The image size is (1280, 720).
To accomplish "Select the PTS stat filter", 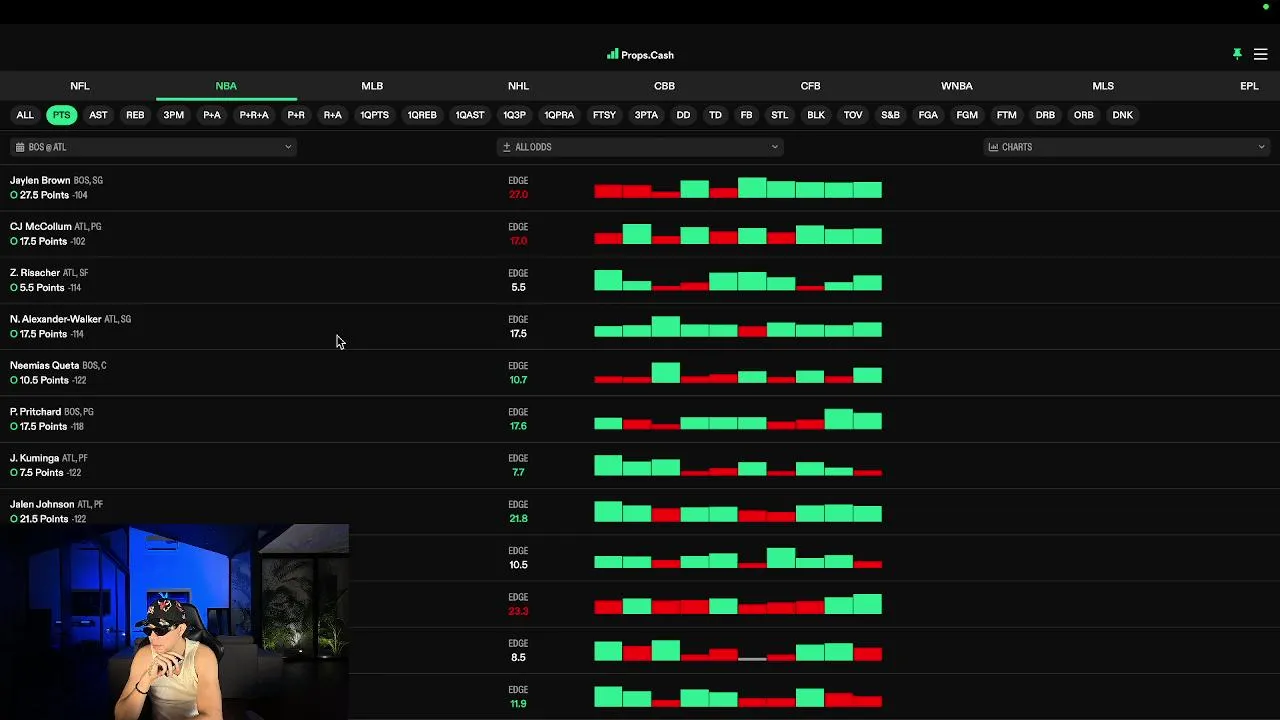I will pyautogui.click(x=62, y=115).
